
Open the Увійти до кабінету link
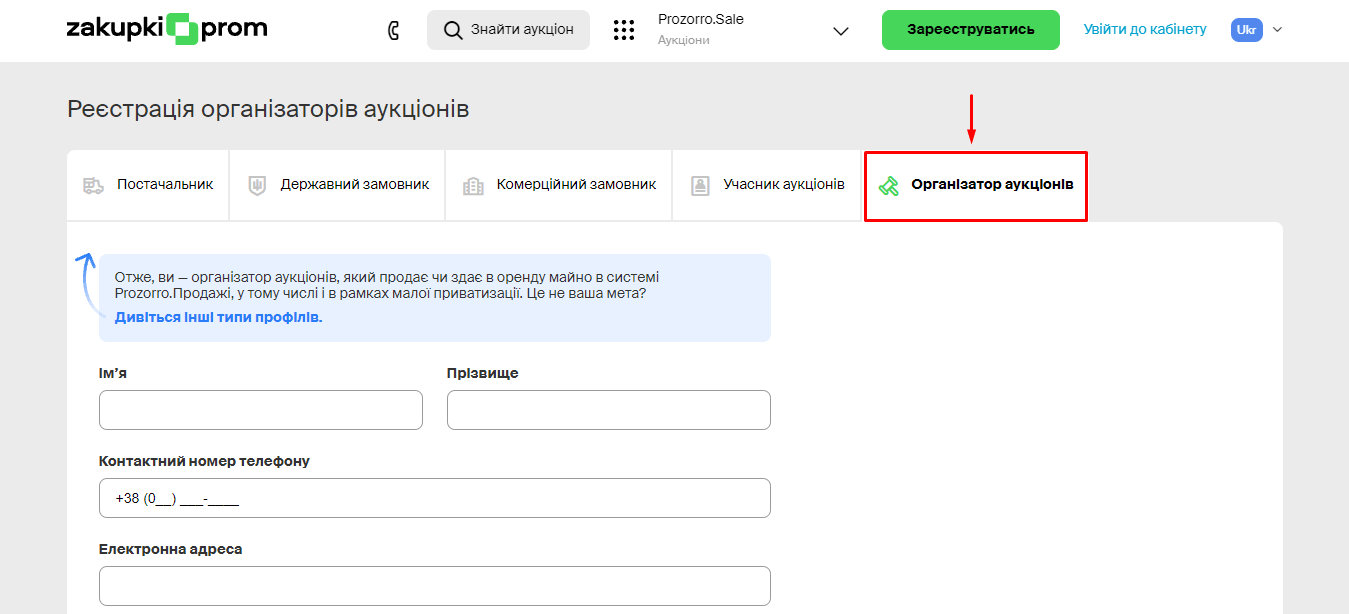pos(1145,30)
